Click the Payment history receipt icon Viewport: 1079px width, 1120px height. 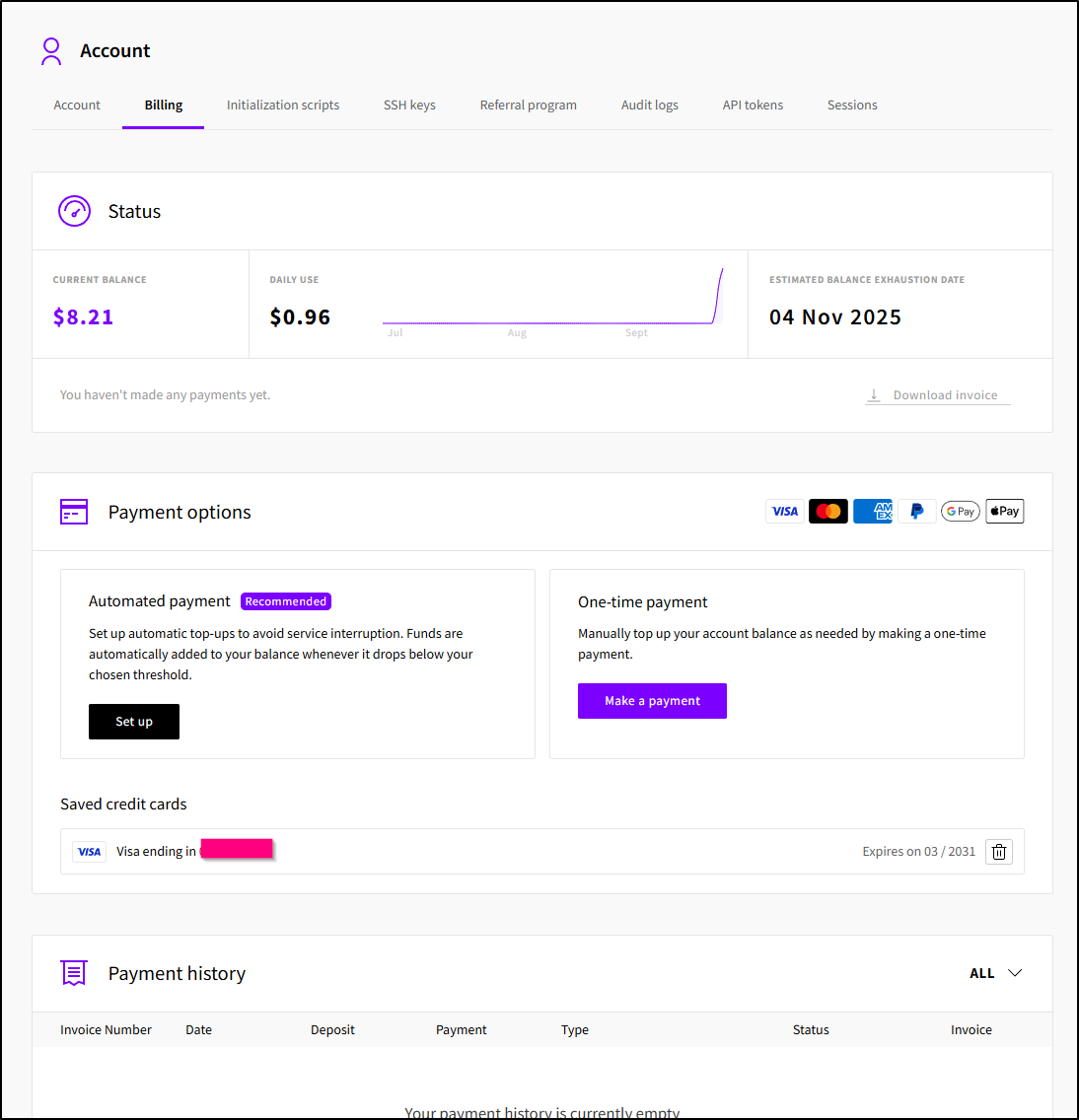point(74,973)
